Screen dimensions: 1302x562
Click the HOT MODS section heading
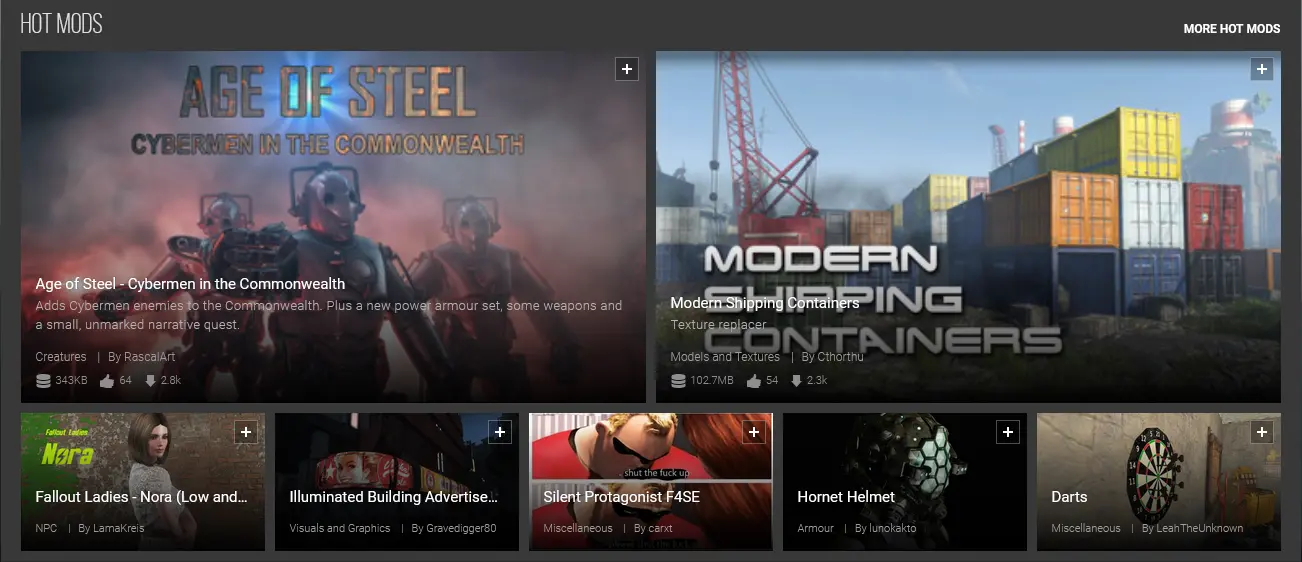point(61,24)
